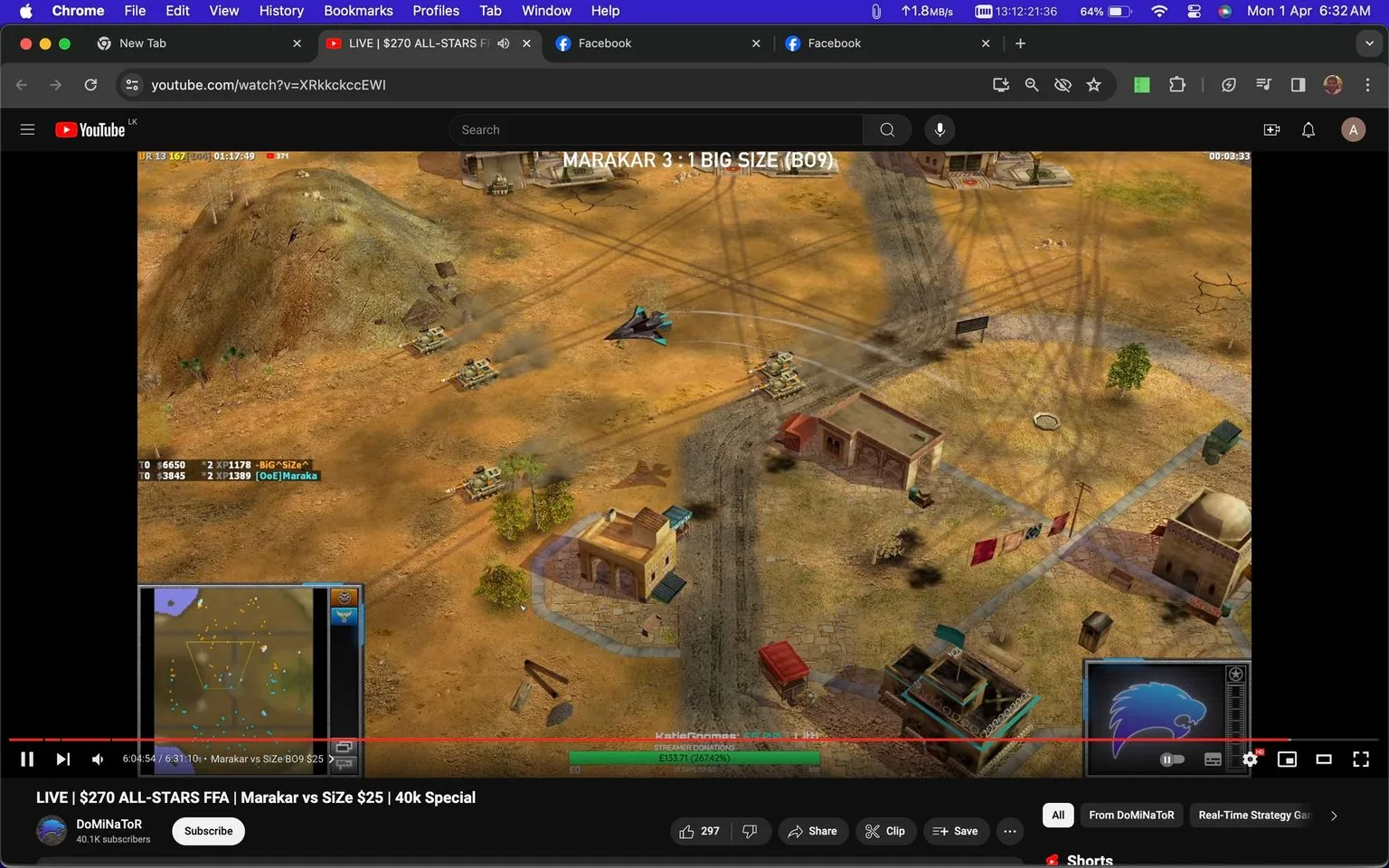Viewport: 1389px width, 868px height.
Task: Open YouTube notifications bell
Action: pos(1308,129)
